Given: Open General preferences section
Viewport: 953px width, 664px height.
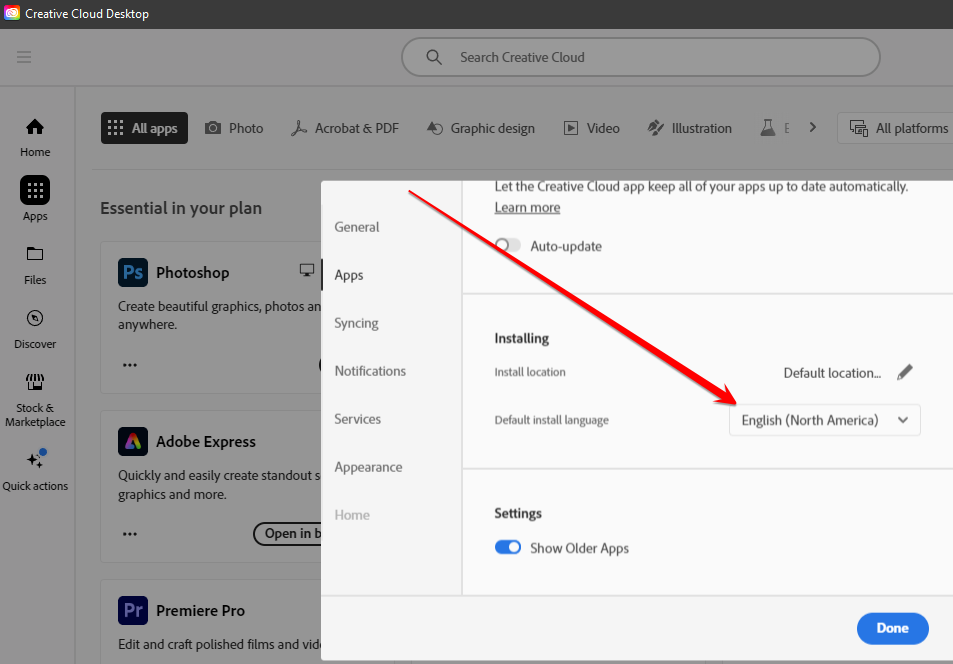Looking at the screenshot, I should pyautogui.click(x=357, y=227).
